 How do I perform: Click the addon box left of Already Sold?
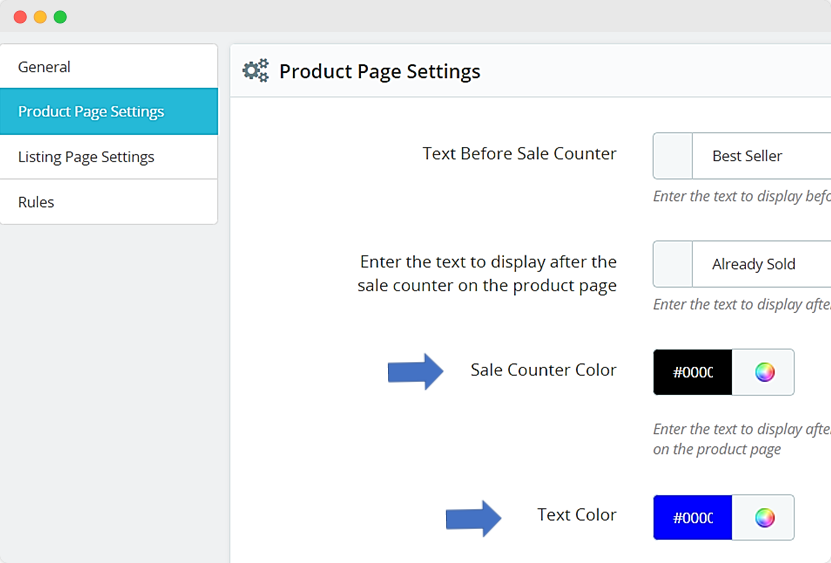[673, 264]
